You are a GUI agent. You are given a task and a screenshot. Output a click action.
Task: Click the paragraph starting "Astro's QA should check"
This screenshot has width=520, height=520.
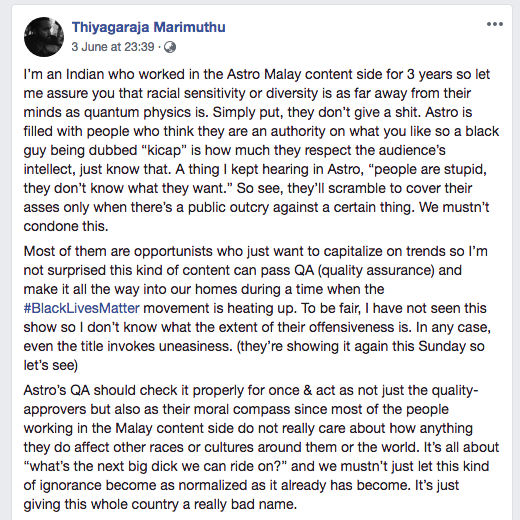pos(261,447)
